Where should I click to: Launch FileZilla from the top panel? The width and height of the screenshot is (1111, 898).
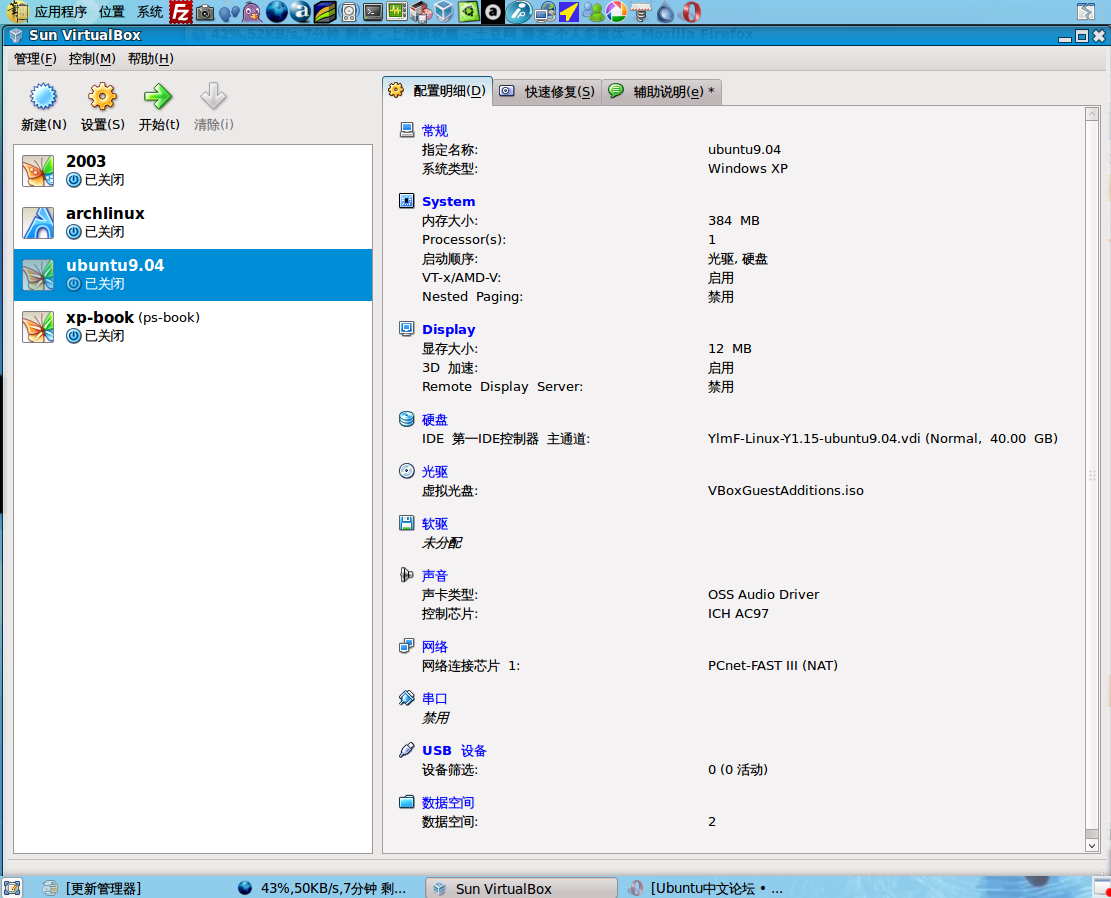(181, 11)
